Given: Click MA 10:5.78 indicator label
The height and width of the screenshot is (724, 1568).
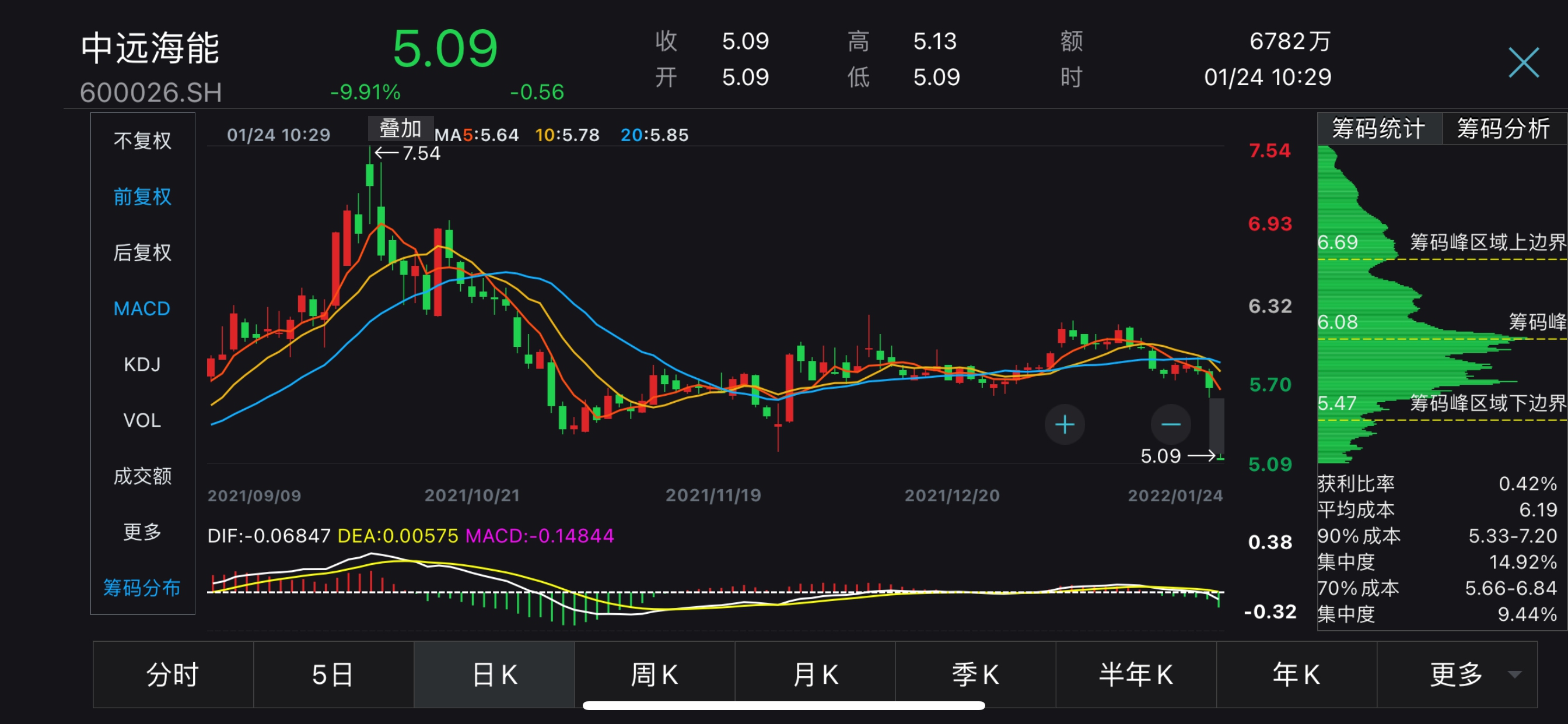Looking at the screenshot, I should point(568,135).
